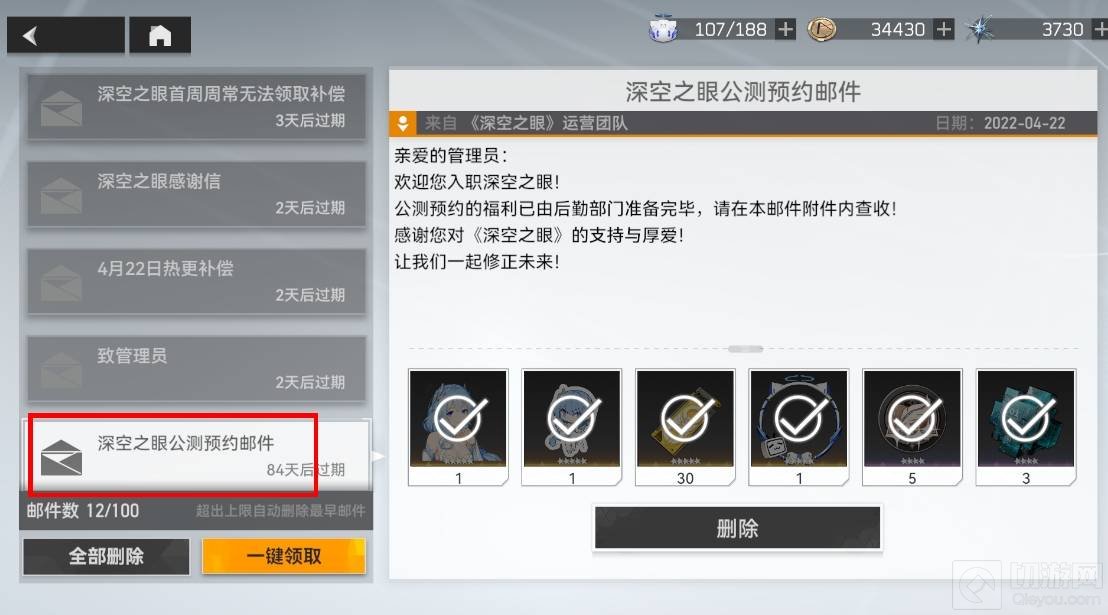Screen dimensions: 1108x615
Task: Click the reward item with quantity 5
Action: coord(912,427)
